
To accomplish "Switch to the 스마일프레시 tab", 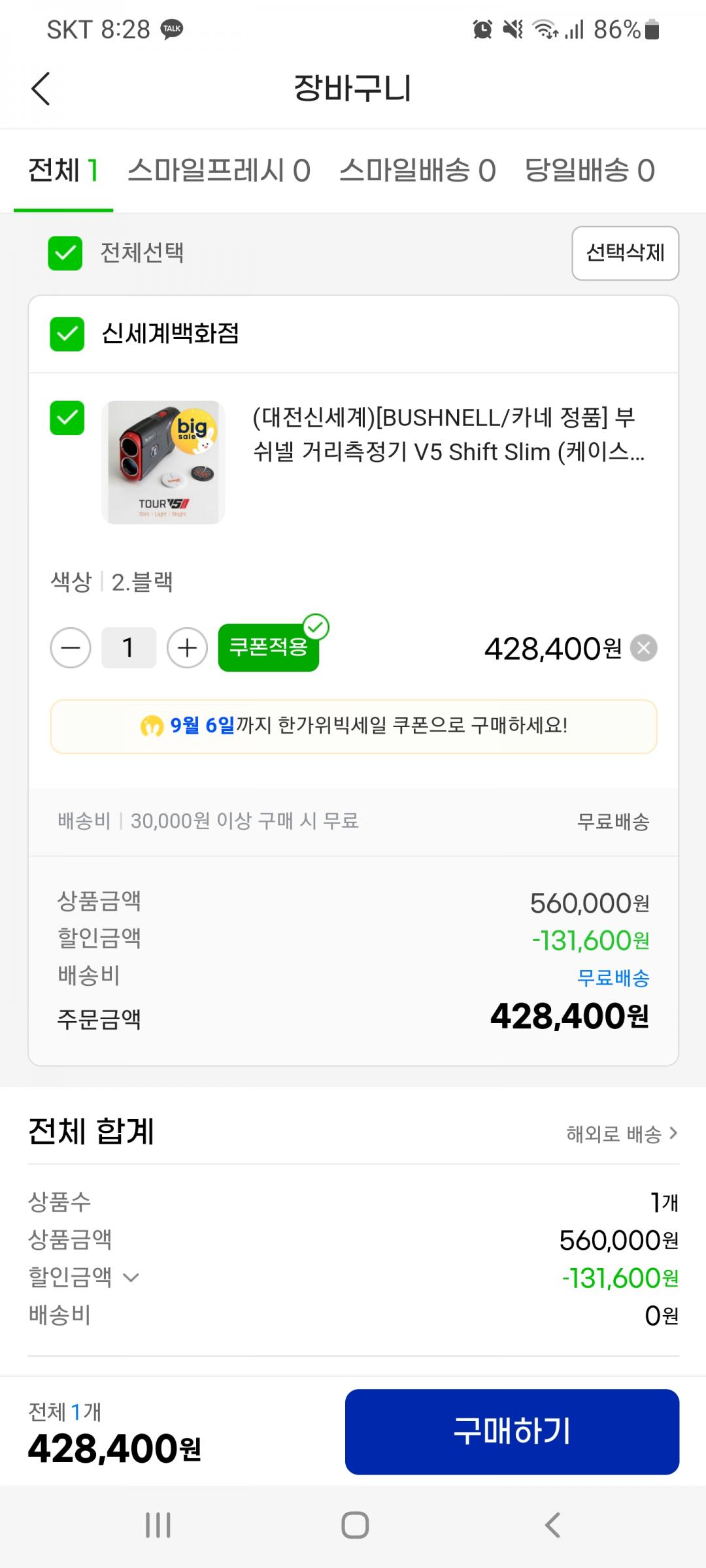I will pyautogui.click(x=218, y=171).
